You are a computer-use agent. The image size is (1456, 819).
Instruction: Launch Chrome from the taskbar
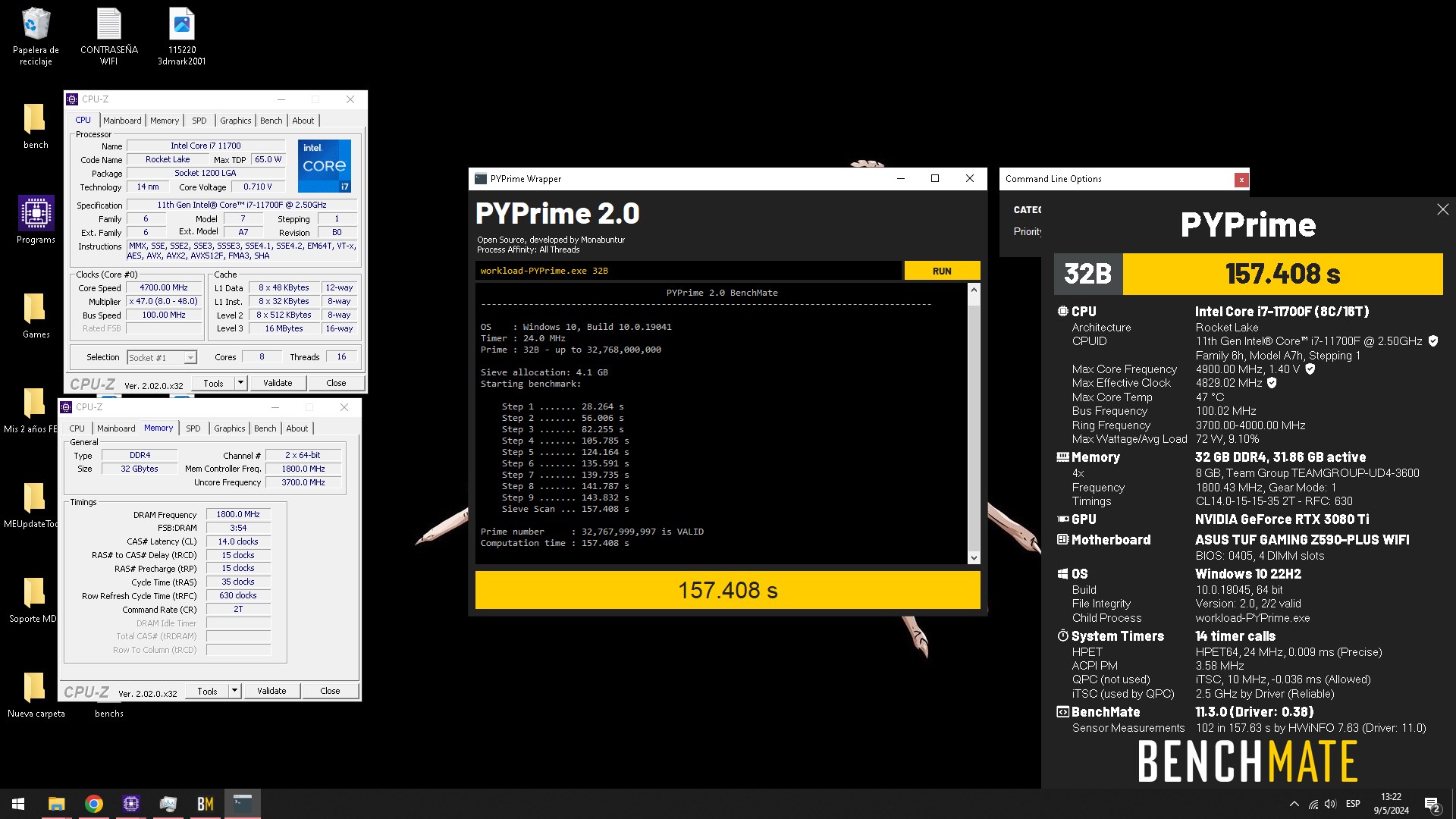click(x=94, y=804)
